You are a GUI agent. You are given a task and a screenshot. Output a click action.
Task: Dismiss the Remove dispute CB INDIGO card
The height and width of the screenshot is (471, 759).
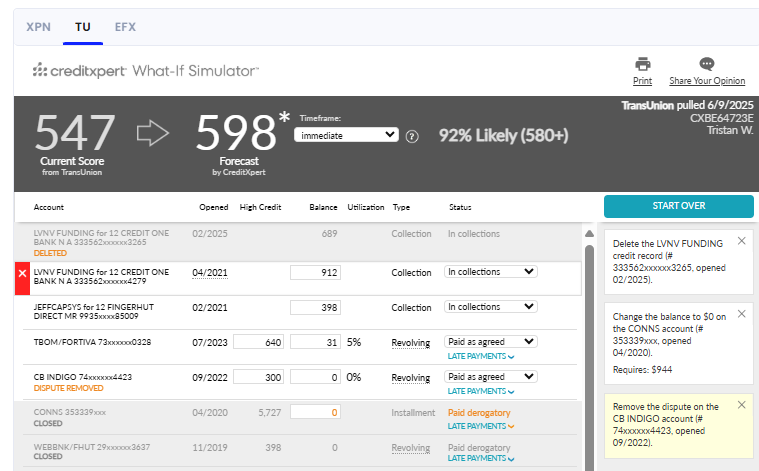741,404
